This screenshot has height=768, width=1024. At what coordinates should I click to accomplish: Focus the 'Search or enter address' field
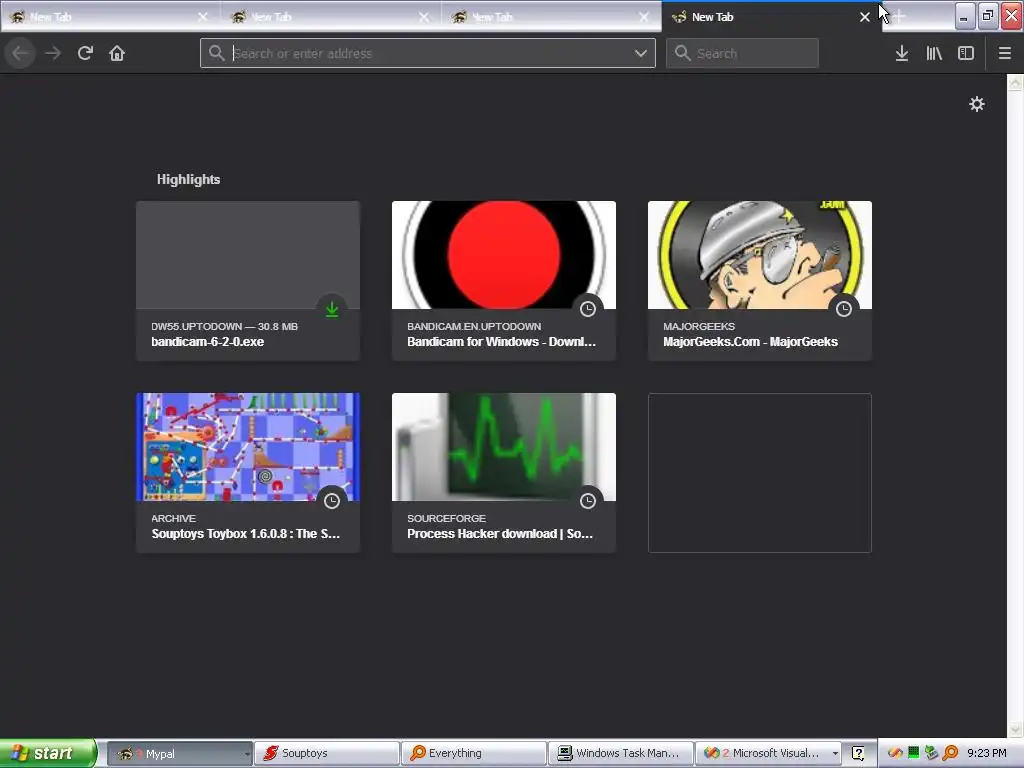click(428, 53)
